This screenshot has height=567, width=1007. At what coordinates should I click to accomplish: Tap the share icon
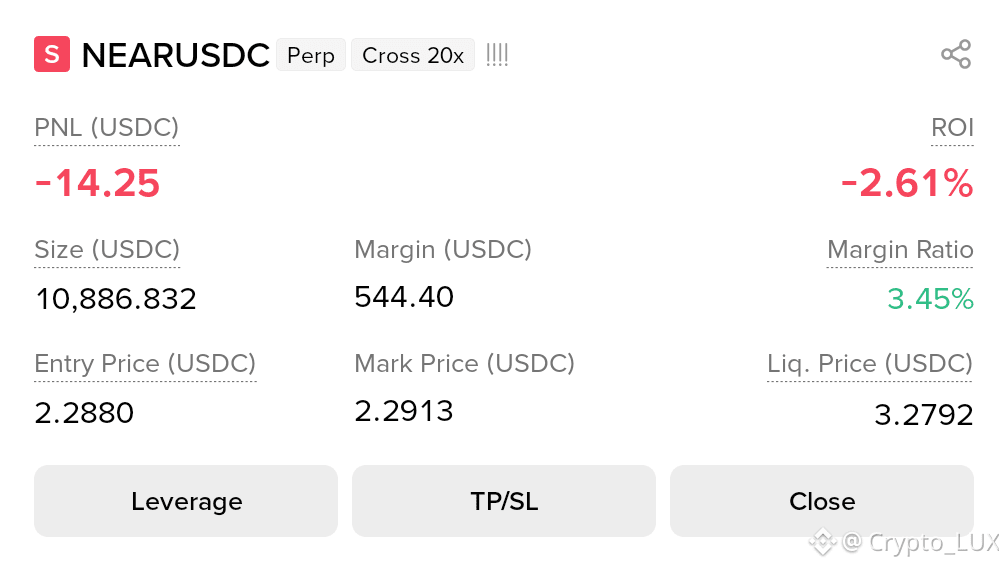[x=956, y=55]
